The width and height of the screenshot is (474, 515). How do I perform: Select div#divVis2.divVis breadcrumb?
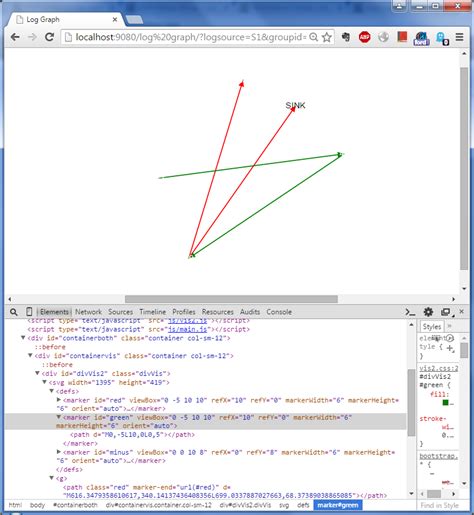[245, 505]
